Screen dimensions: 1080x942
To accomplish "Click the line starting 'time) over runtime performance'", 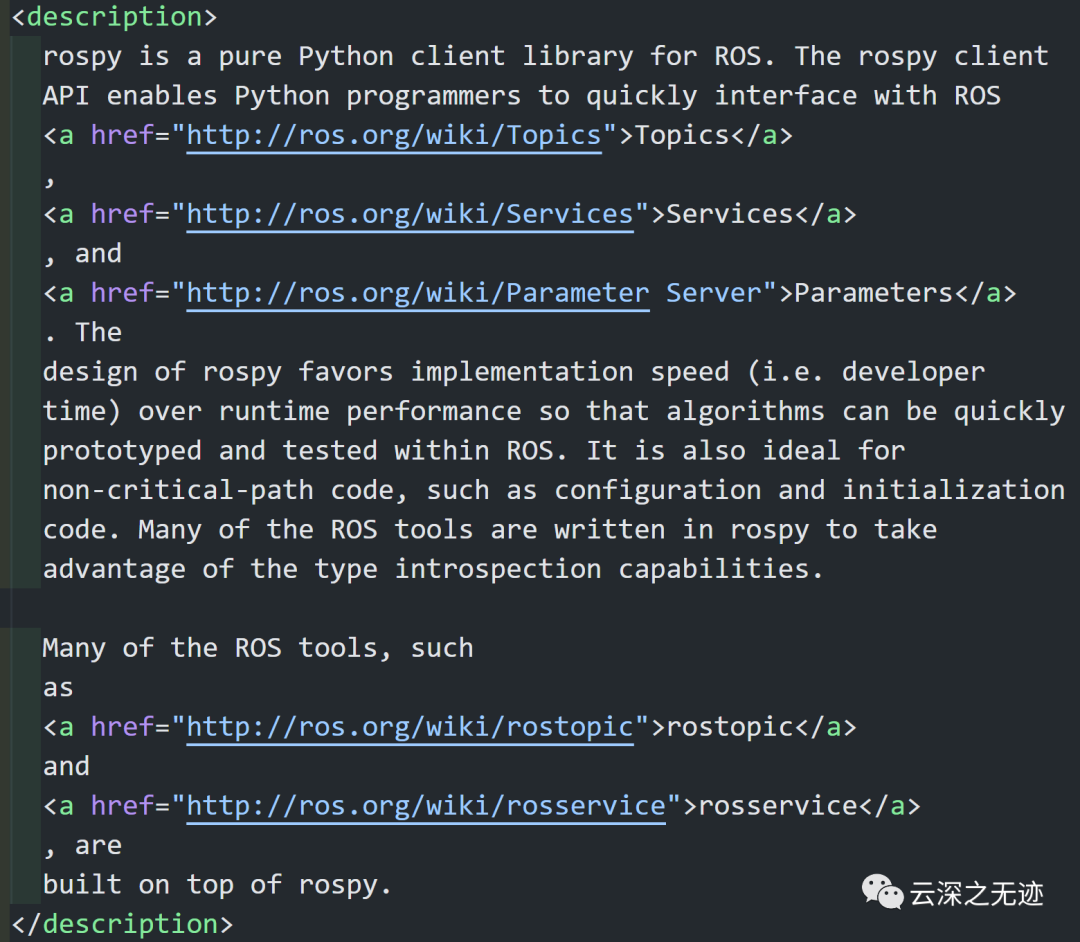I will point(554,412).
